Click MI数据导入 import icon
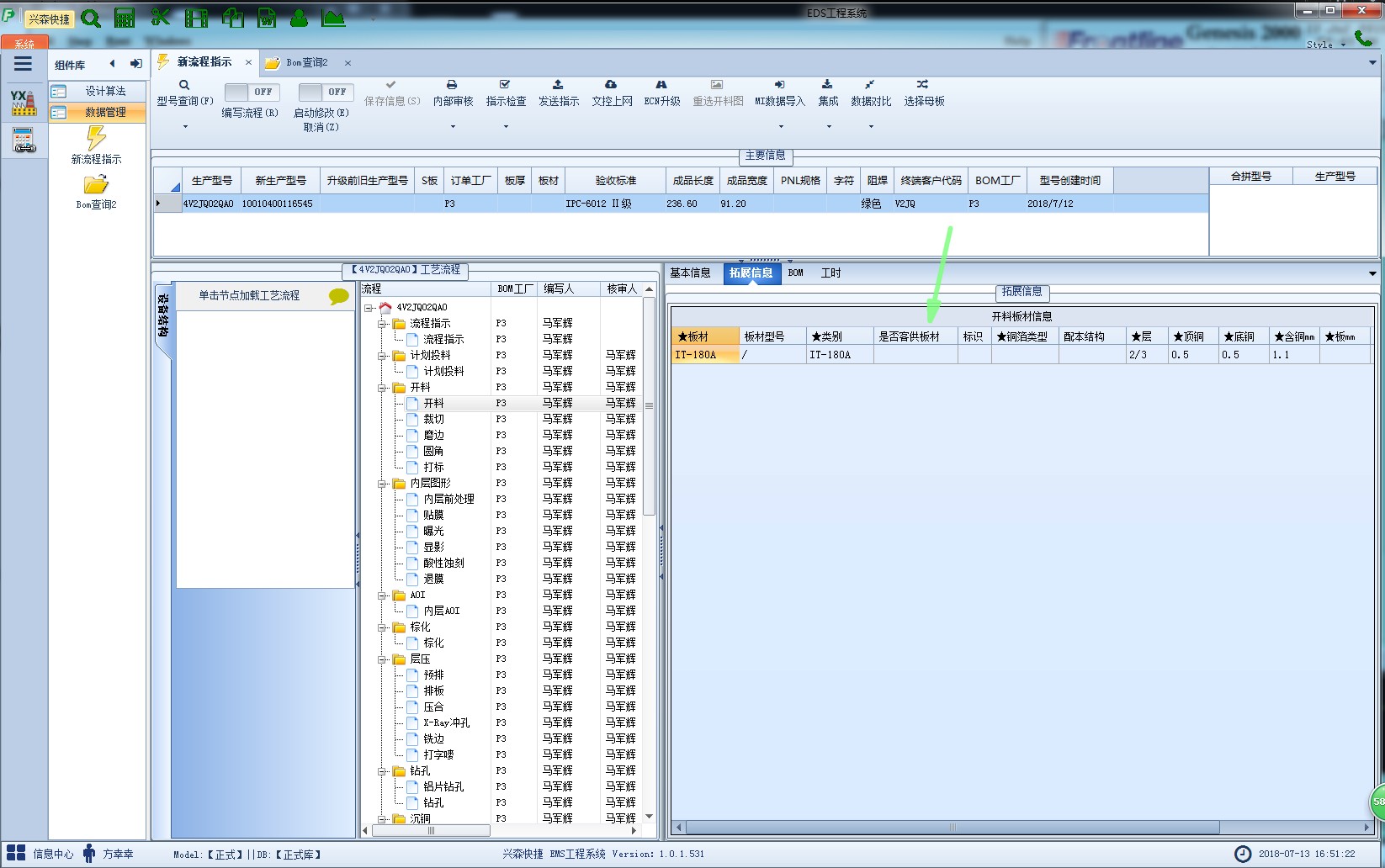1385x868 pixels. pos(779,85)
